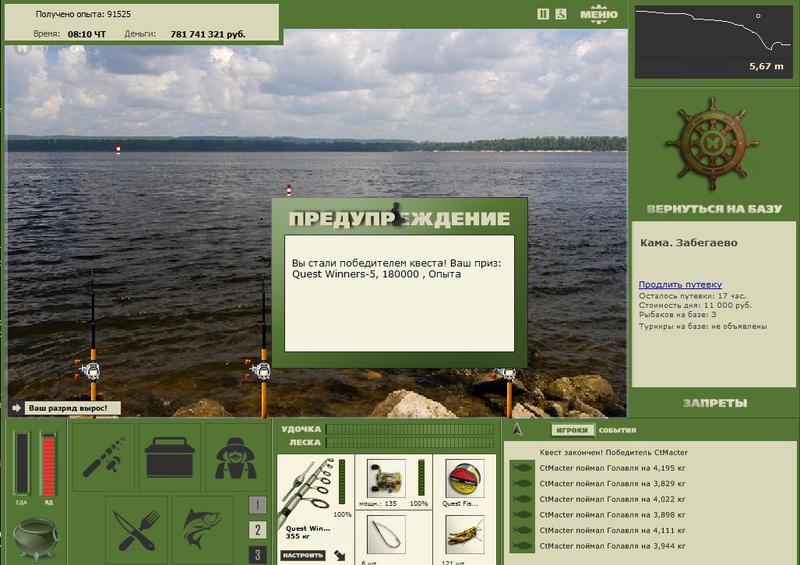Click the ЛЕСКА tension bar

[410, 442]
